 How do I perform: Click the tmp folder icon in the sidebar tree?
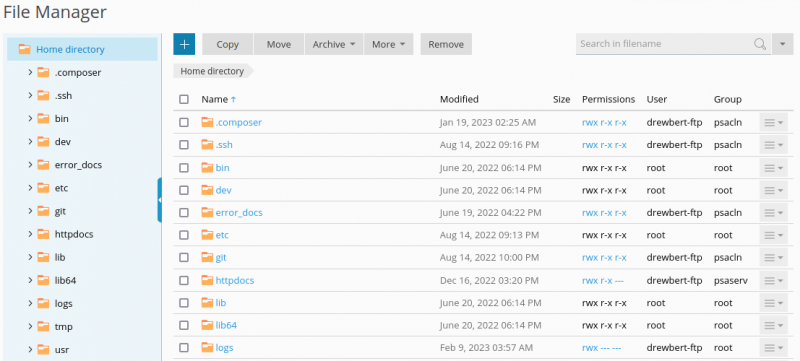click(43, 326)
